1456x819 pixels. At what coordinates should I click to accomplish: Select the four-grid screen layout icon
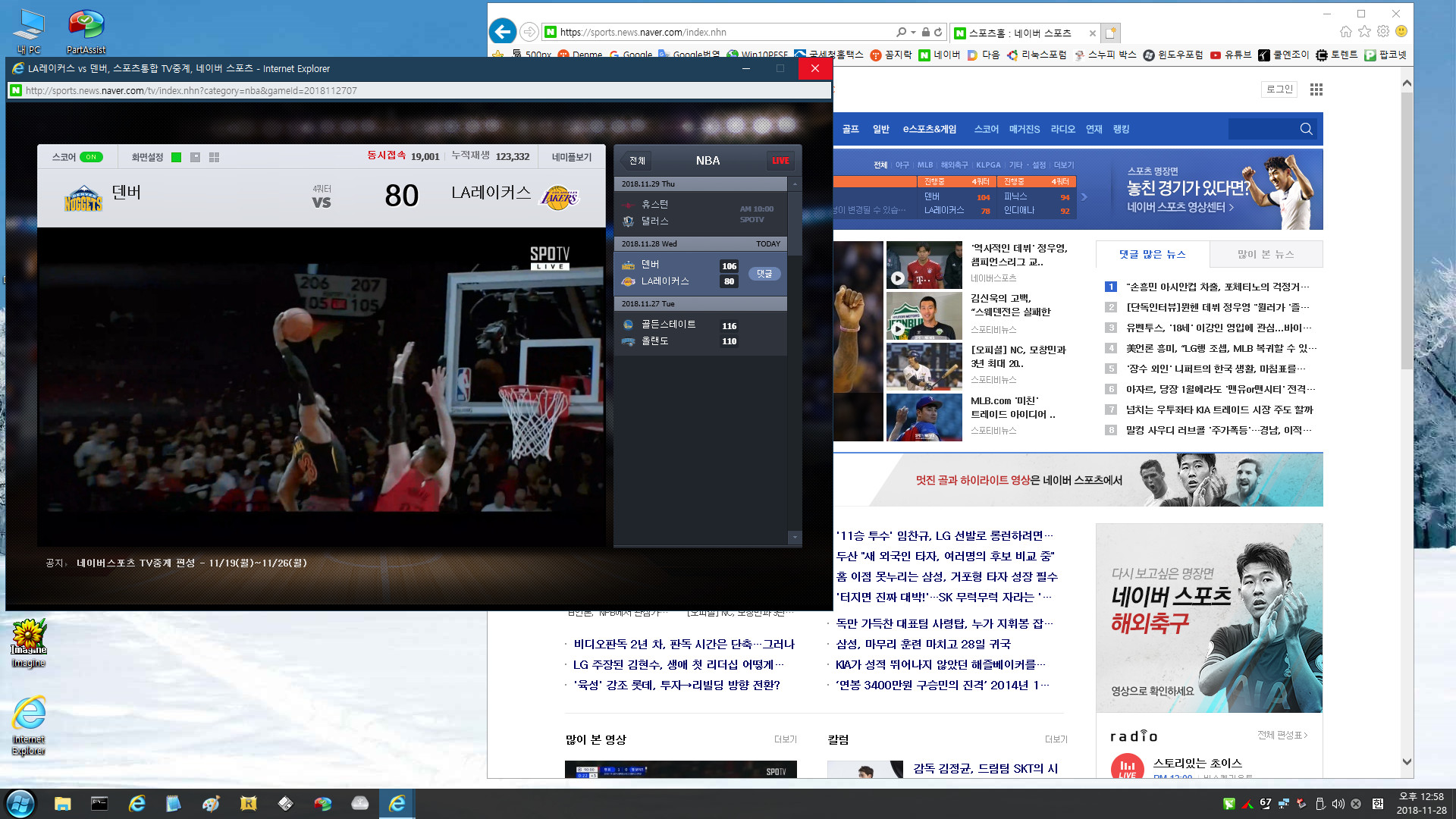pos(215,157)
